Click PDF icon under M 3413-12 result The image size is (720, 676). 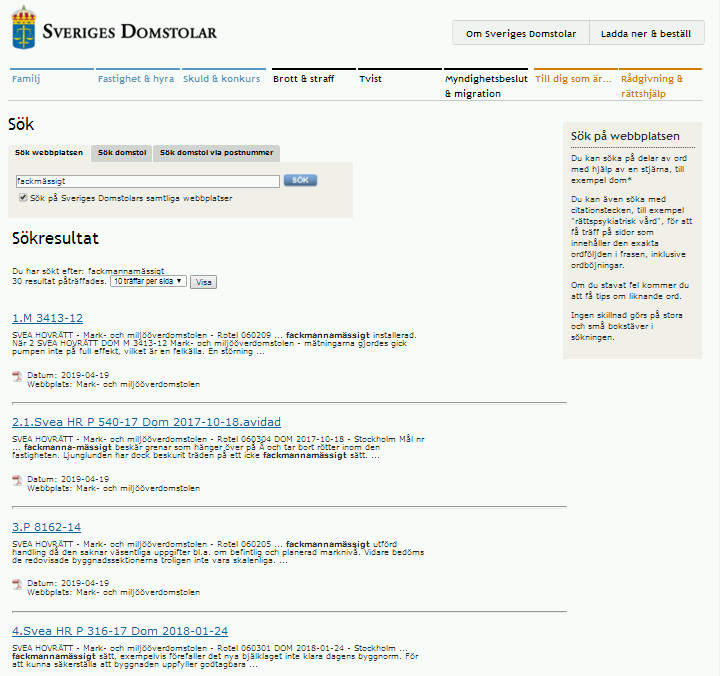pyautogui.click(x=16, y=376)
